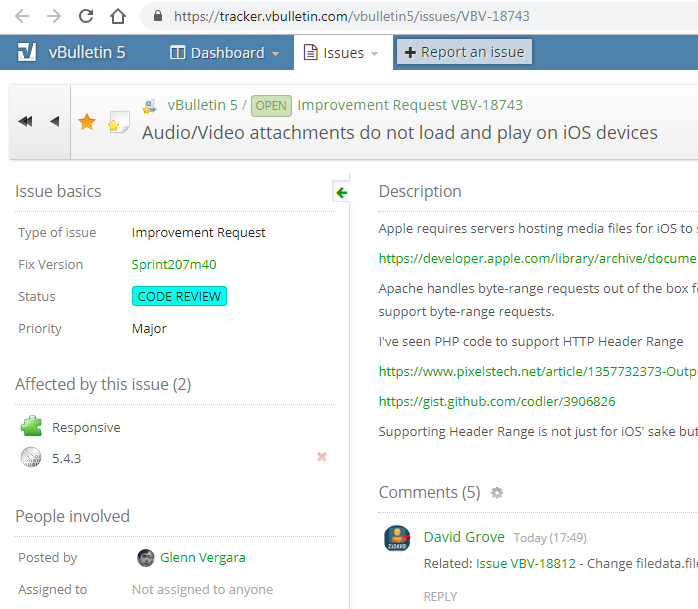Viewport: 698px width, 609px height.
Task: Open the Sprint207m40 fix version link
Action: click(x=174, y=264)
